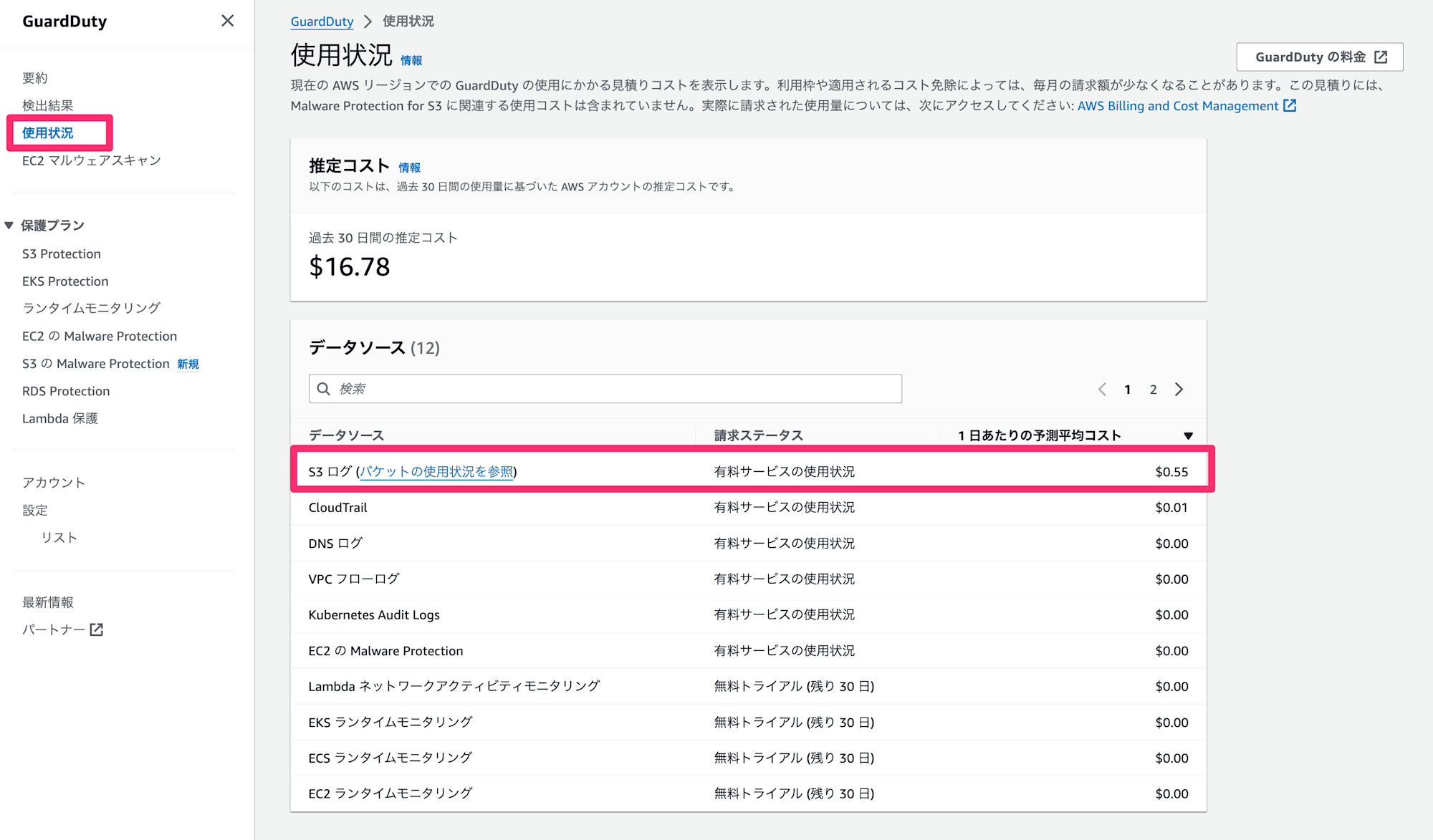Viewport: 1433px width, 840px height.
Task: Open EC2 マルウェアスキャン page
Action: pyautogui.click(x=92, y=160)
